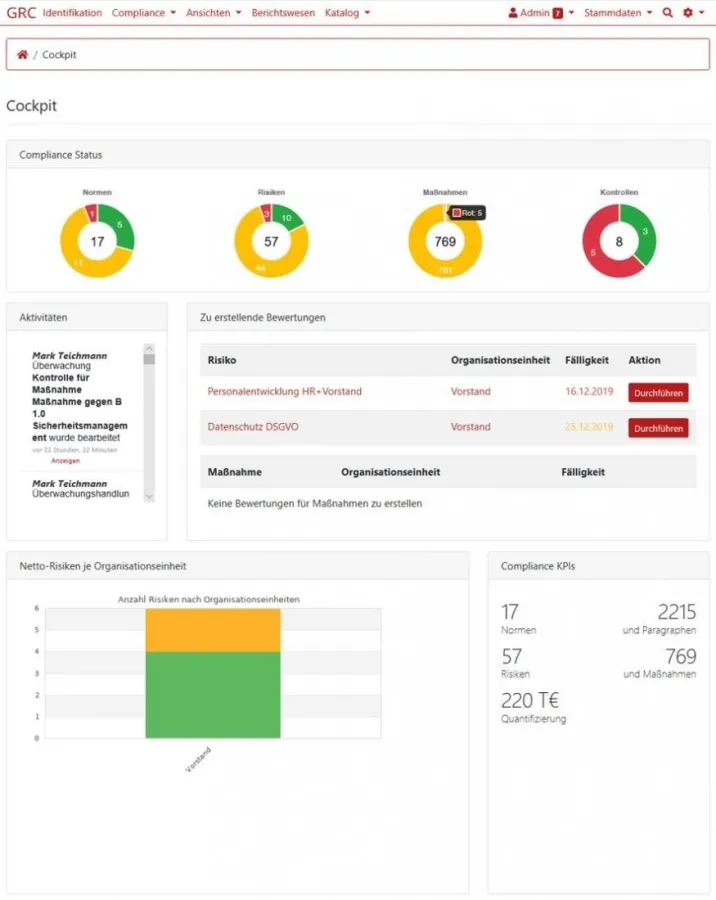
Task: Click Vorstand in Datenschutz DSGVO row
Action: click(470, 427)
